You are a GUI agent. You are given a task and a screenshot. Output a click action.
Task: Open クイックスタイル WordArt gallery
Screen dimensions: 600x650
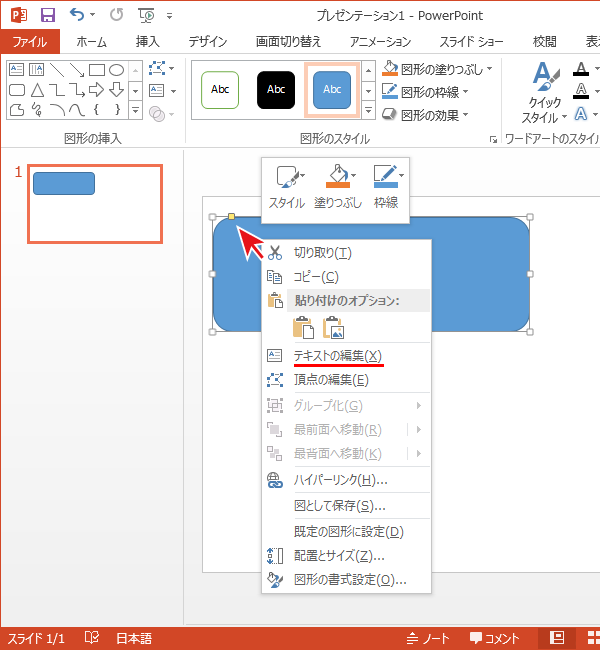click(x=546, y=91)
